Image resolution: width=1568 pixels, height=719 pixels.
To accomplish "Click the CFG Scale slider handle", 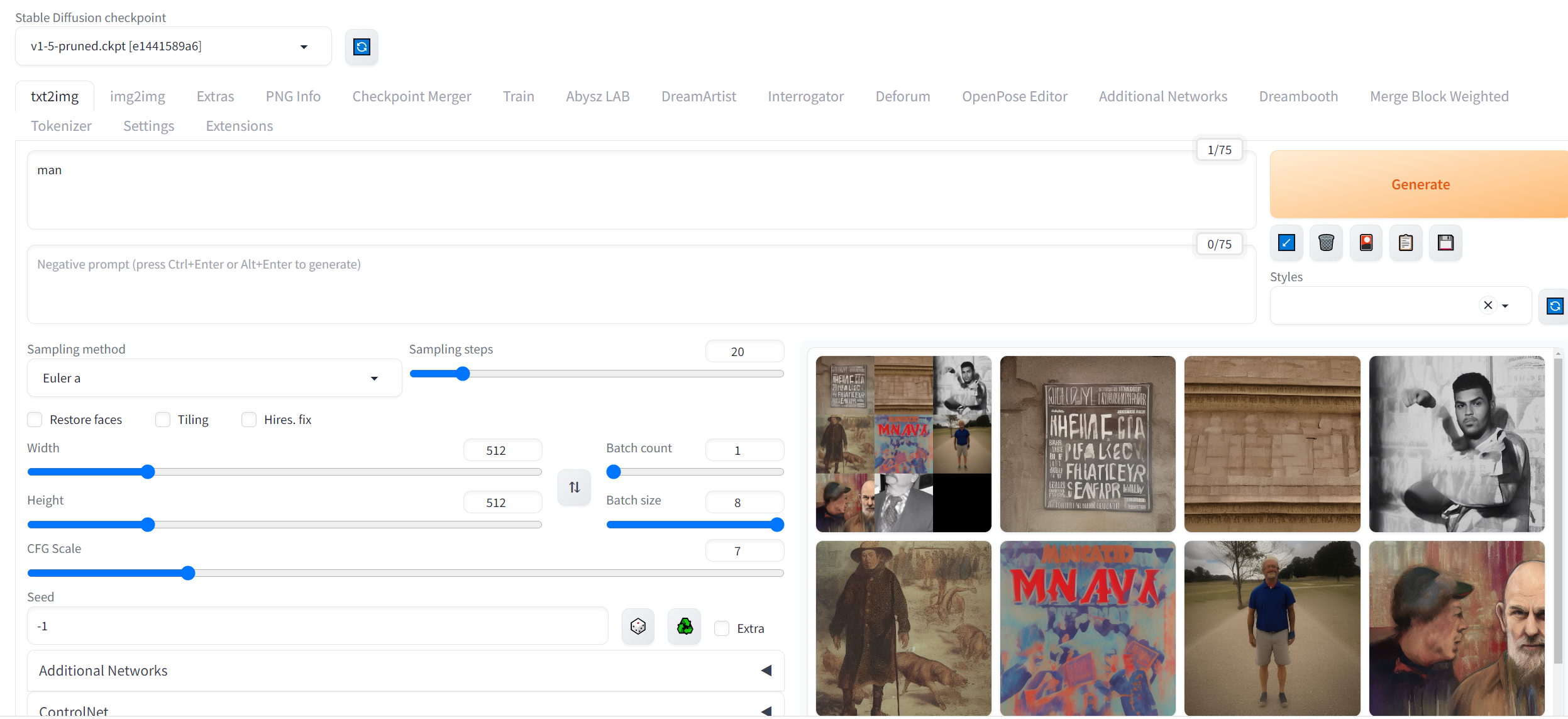I will point(188,573).
